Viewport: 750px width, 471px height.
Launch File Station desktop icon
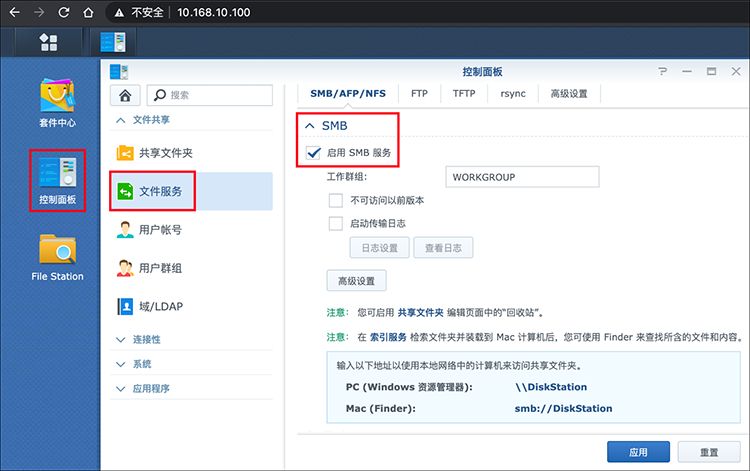pyautogui.click(x=57, y=257)
